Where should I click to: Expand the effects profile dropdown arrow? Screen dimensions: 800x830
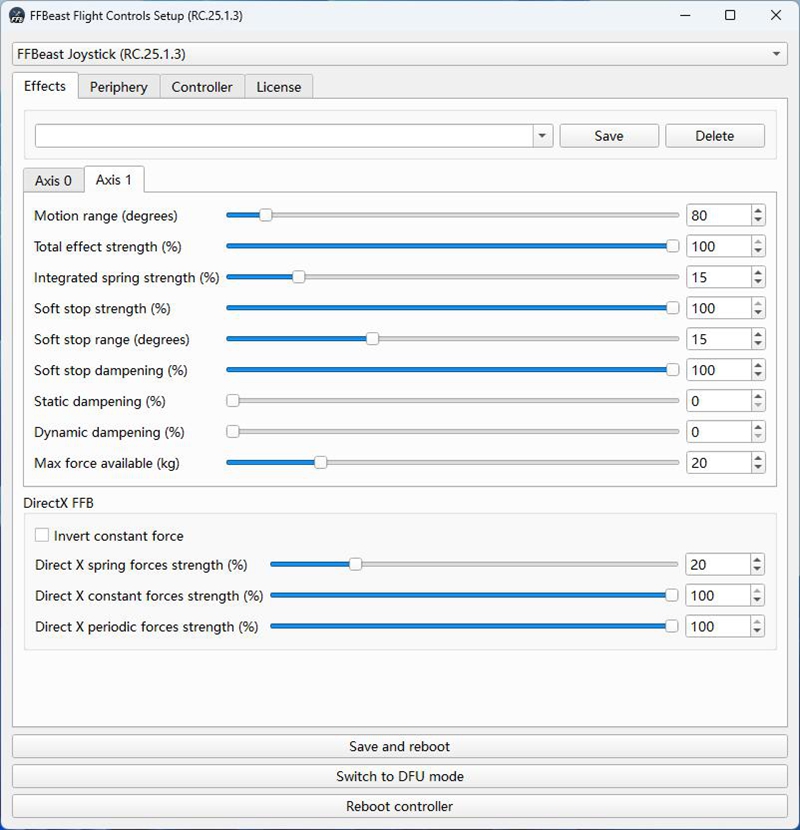coord(542,136)
